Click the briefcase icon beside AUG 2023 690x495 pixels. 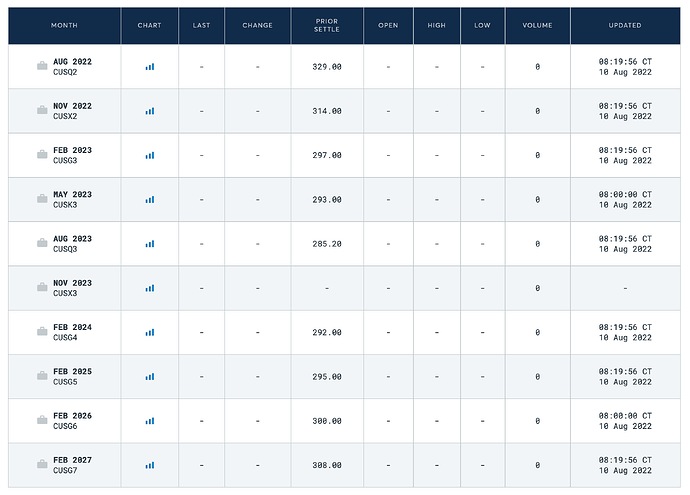point(42,243)
